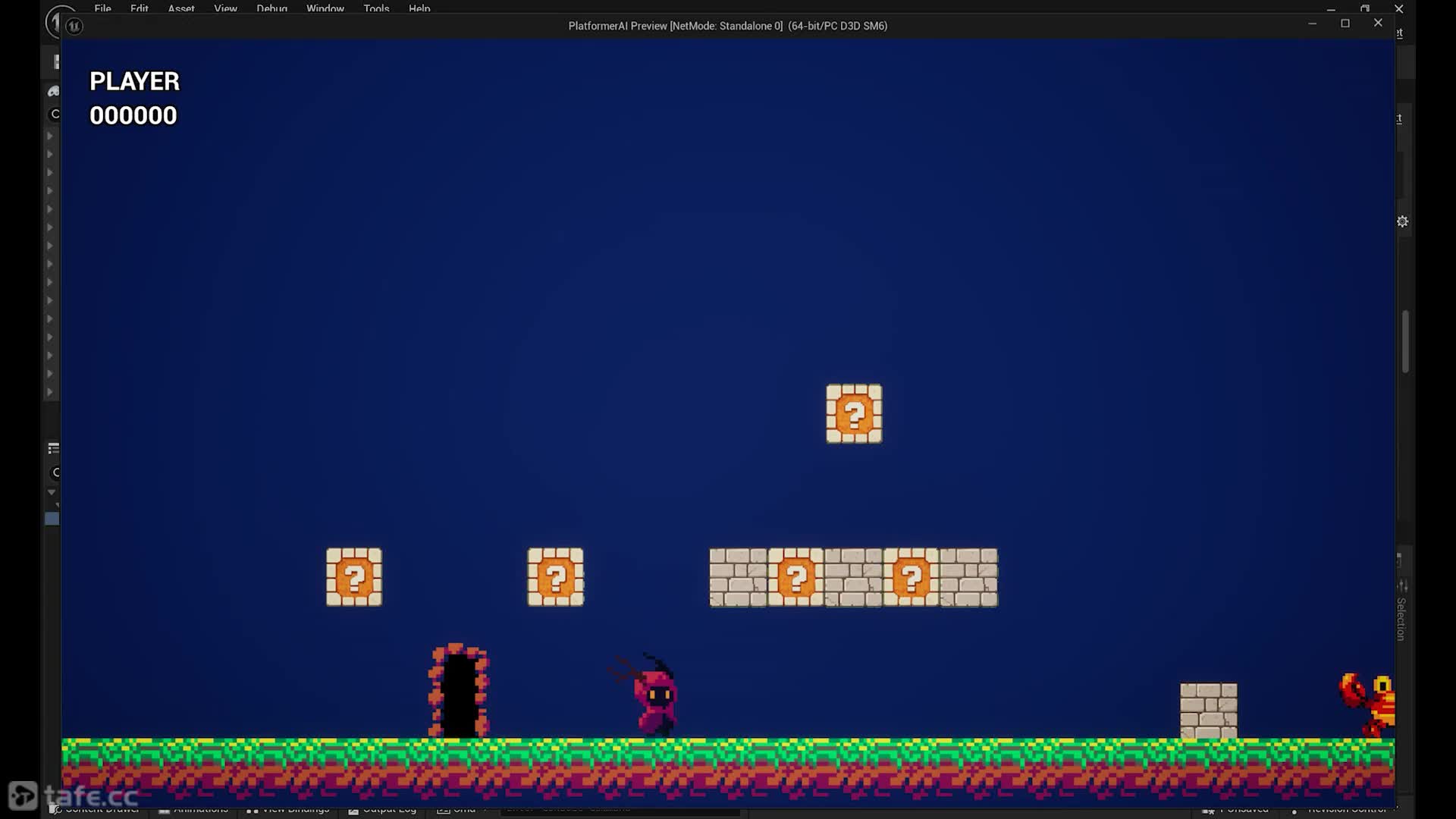Click the single brick block standing on the ground
The image size is (1456, 819).
[x=1209, y=711]
